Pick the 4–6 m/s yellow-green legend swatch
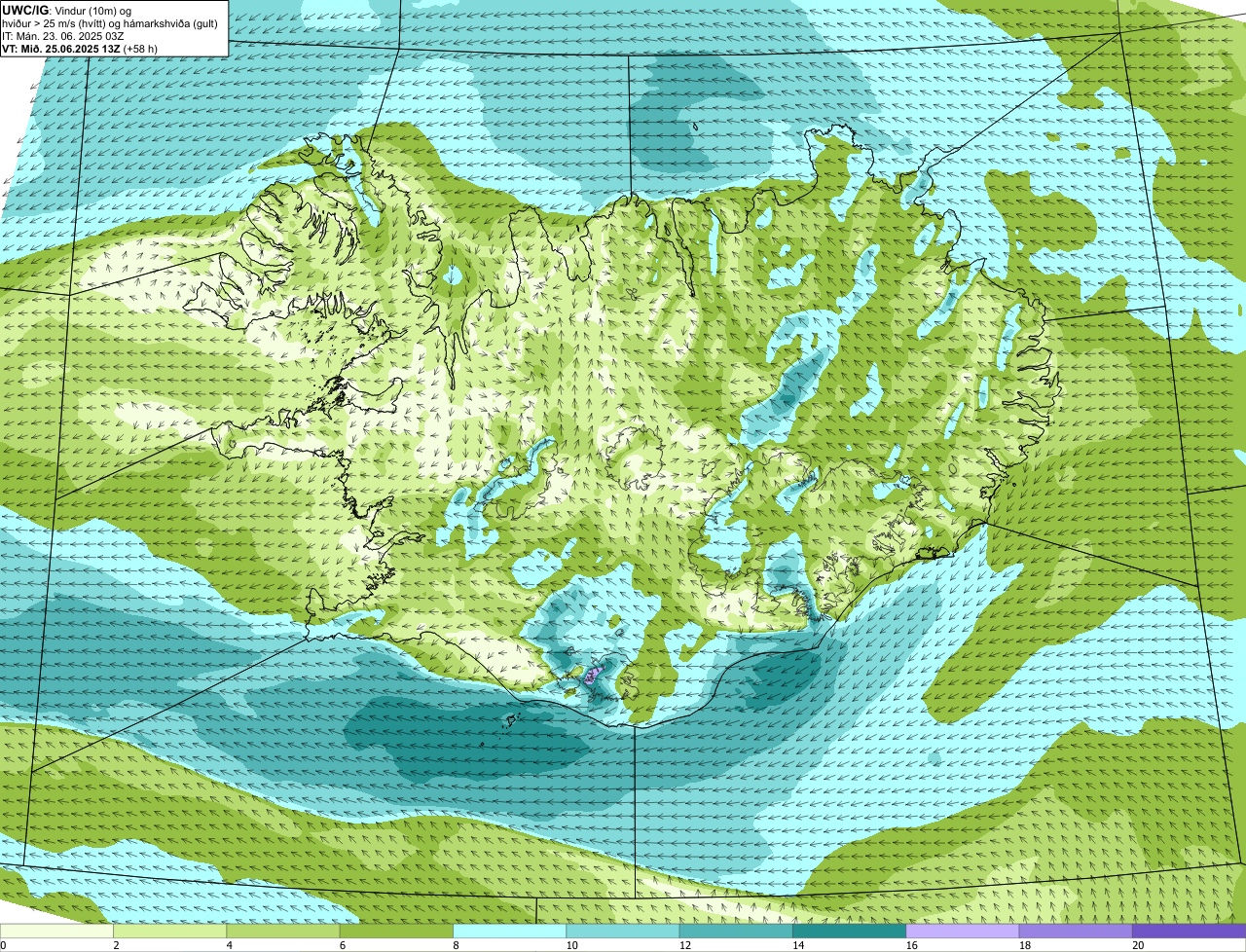Screen dimensions: 1246x952 [283, 931]
